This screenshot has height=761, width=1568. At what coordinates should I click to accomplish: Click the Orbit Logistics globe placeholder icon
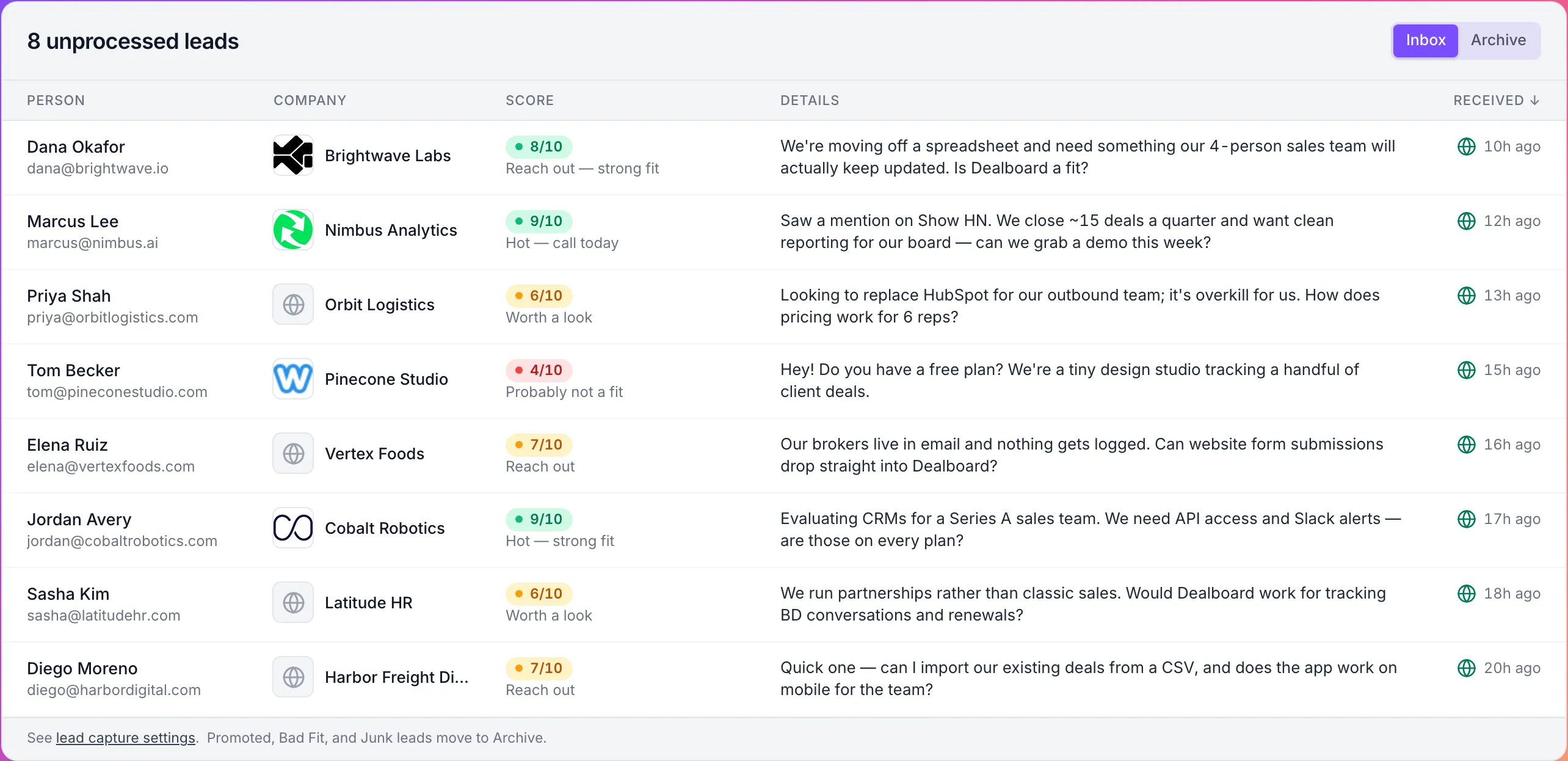[x=293, y=304]
